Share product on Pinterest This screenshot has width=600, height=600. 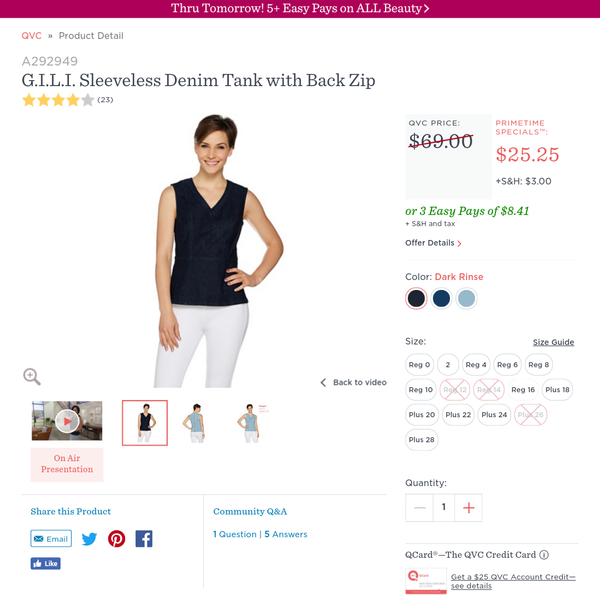click(x=116, y=539)
